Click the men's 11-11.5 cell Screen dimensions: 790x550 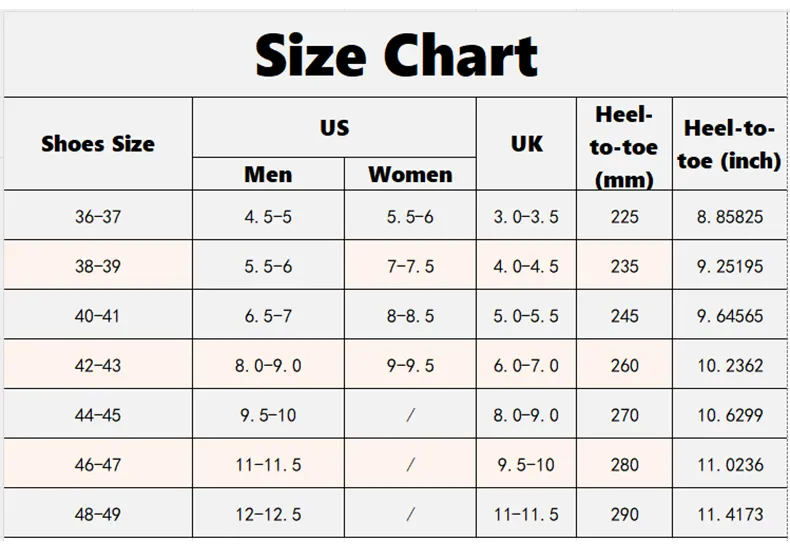[268, 465]
